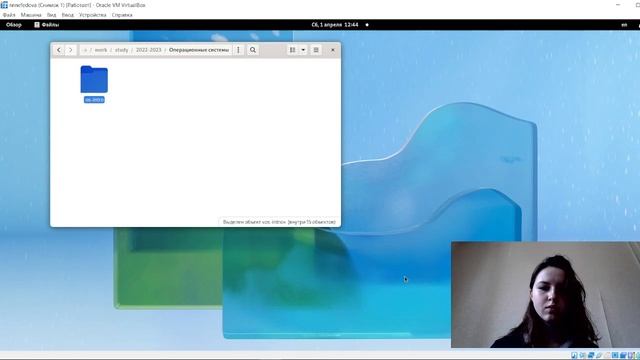Open the path bar kebab menu
Image resolution: width=640 pixels, height=360 pixels.
238,50
